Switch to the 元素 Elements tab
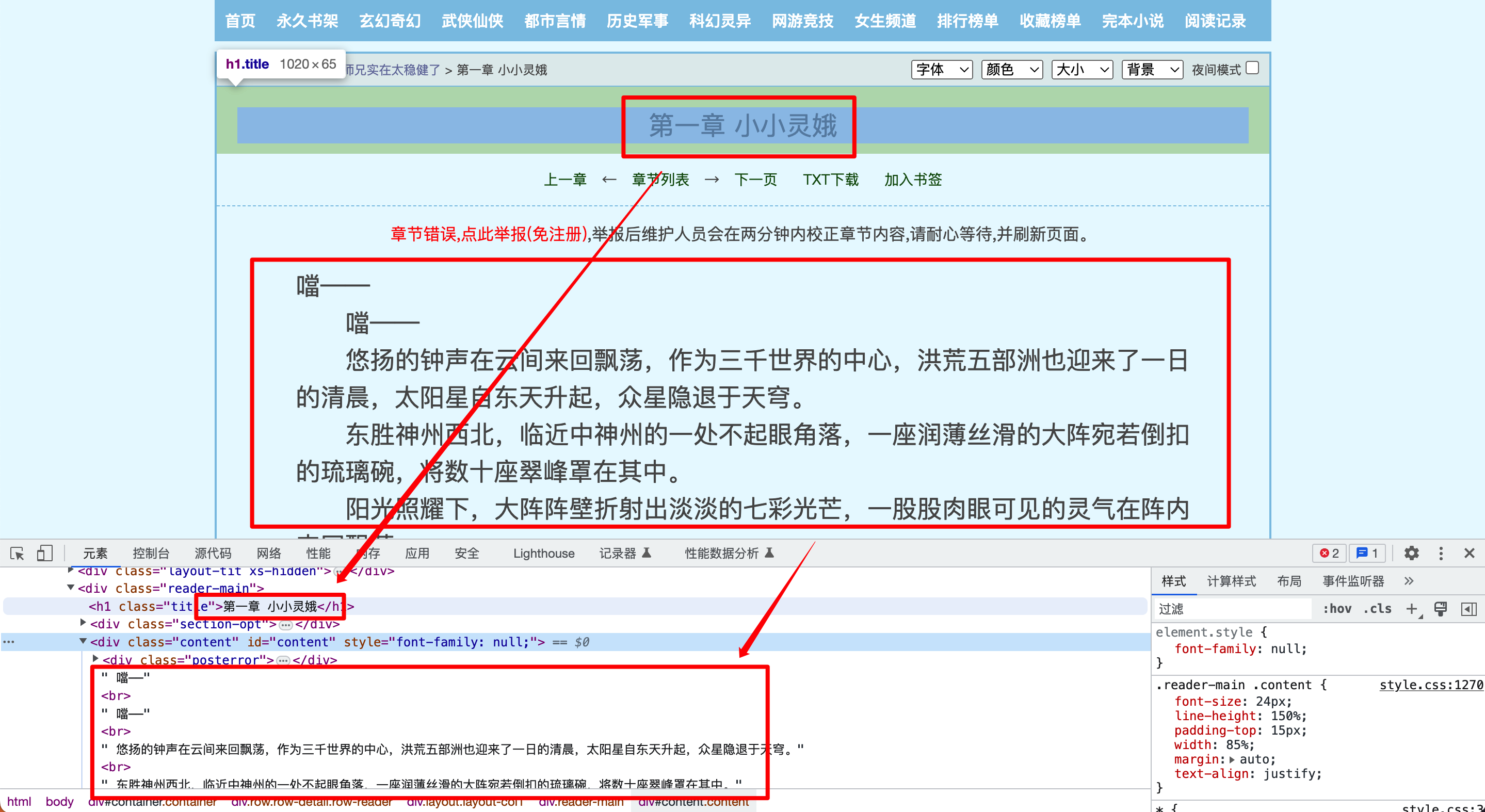 (x=95, y=553)
